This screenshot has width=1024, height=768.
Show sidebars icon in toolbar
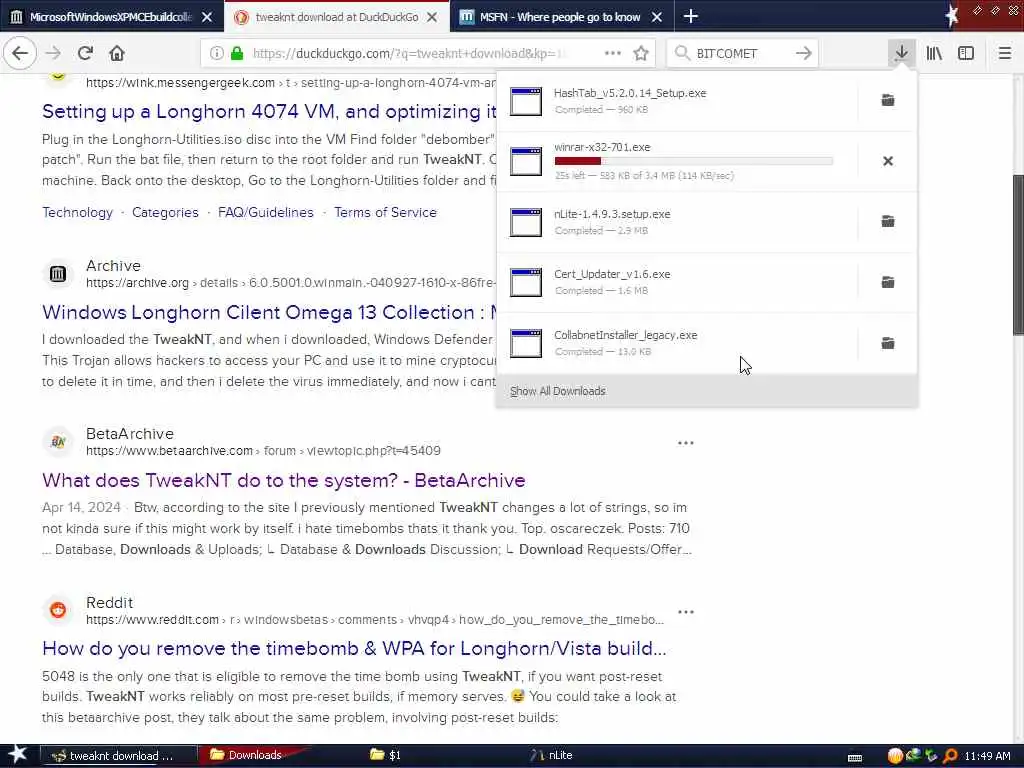click(966, 53)
